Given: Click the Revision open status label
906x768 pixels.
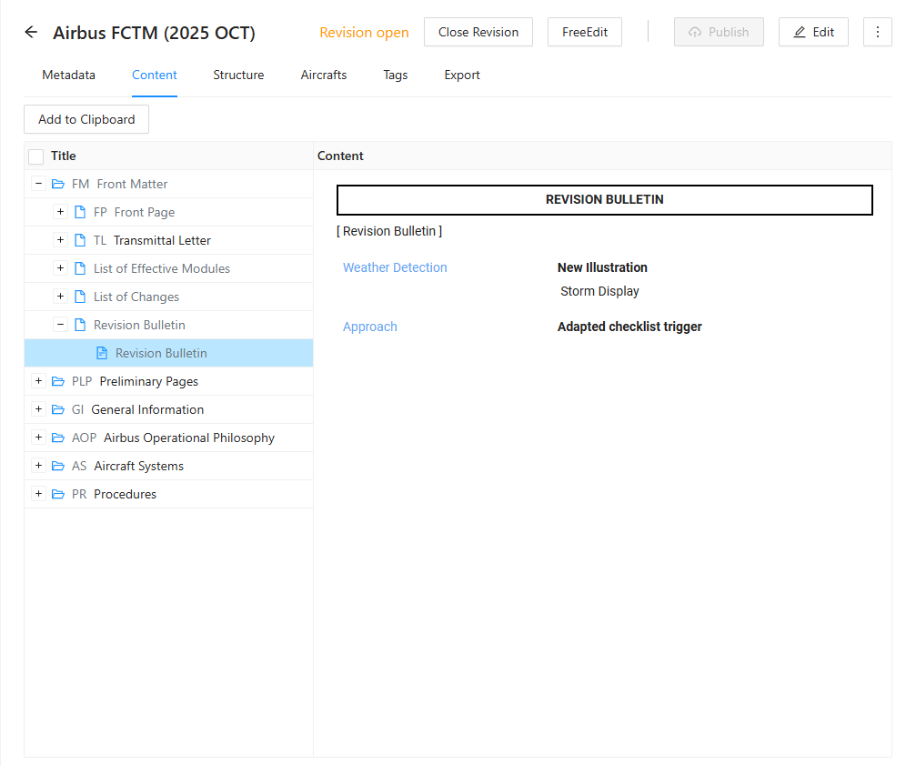Looking at the screenshot, I should [364, 32].
